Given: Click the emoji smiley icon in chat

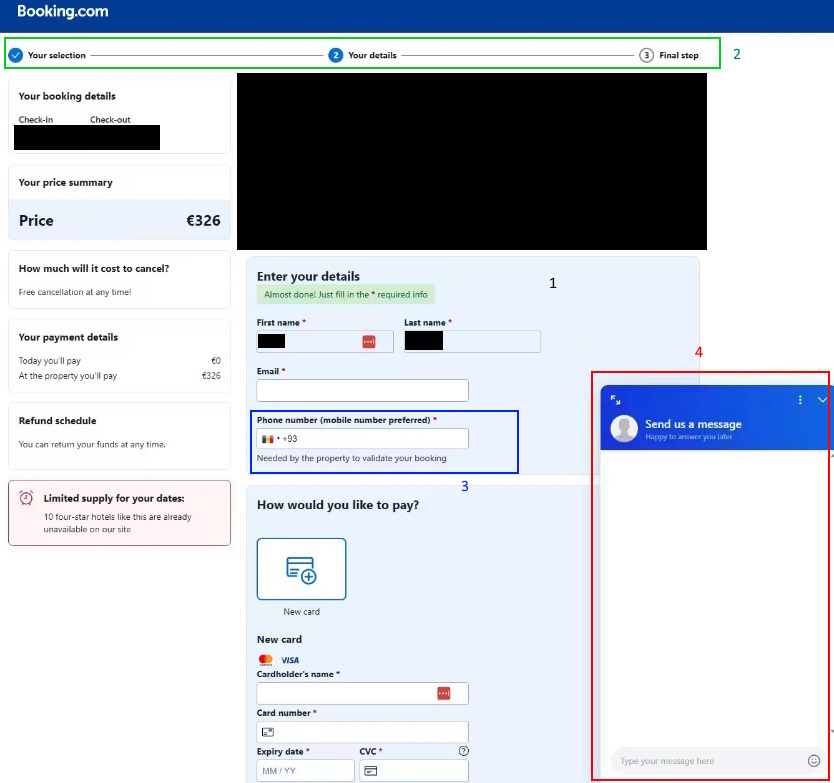Looking at the screenshot, I should pyautogui.click(x=814, y=761).
